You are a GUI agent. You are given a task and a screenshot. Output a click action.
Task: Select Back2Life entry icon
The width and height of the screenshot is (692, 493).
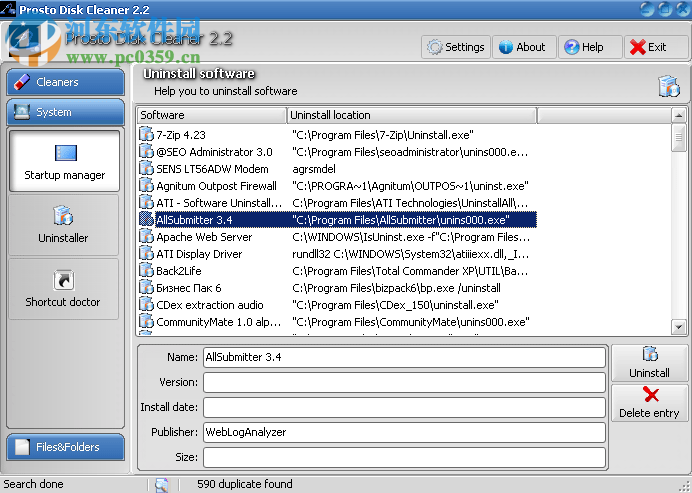147,271
